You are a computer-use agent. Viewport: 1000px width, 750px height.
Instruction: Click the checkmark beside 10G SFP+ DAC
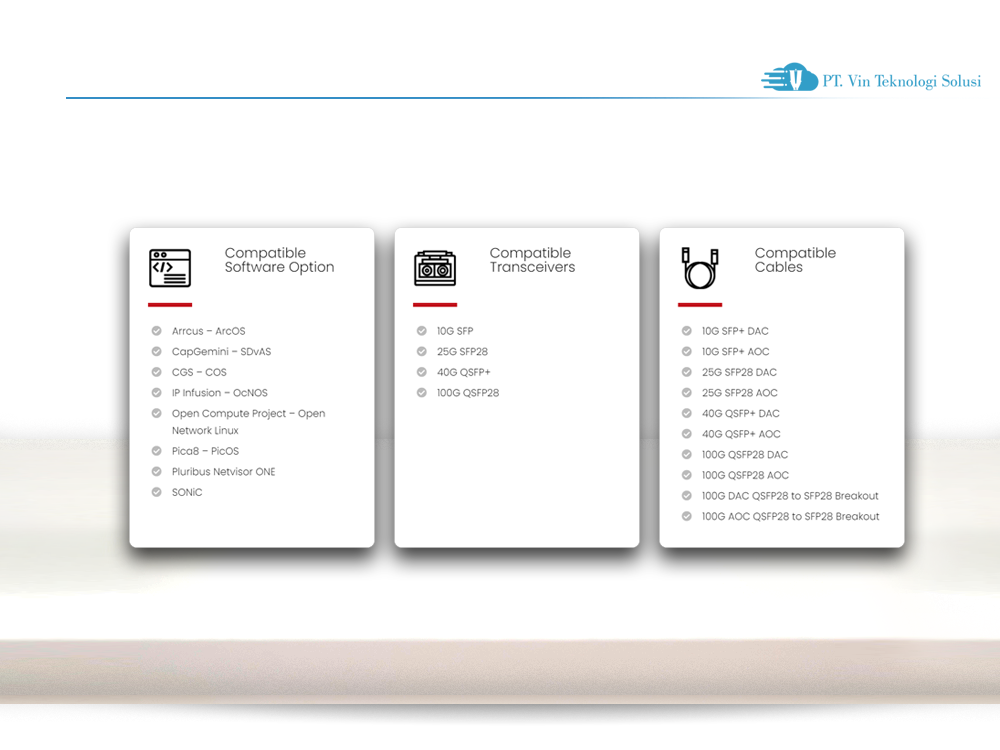click(686, 330)
